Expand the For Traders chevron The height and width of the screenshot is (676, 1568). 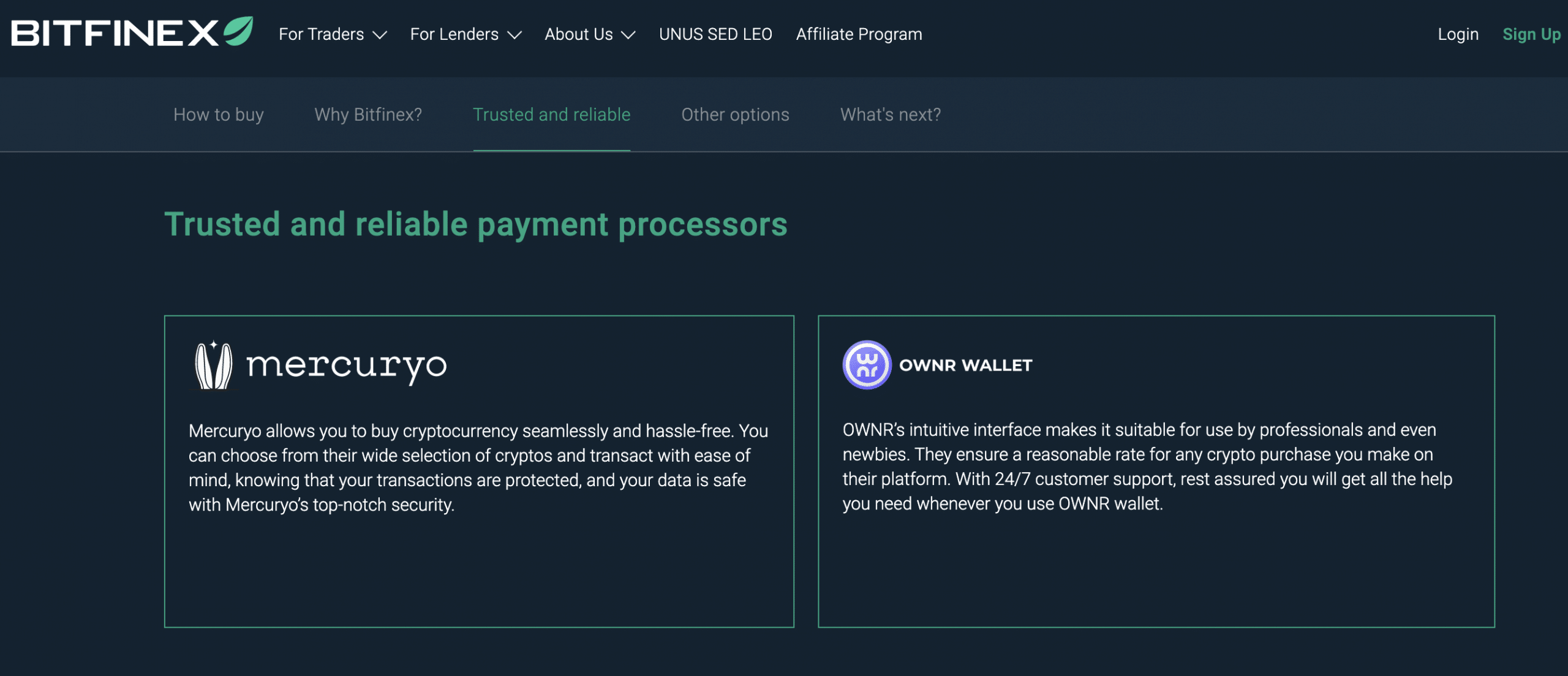coord(380,35)
